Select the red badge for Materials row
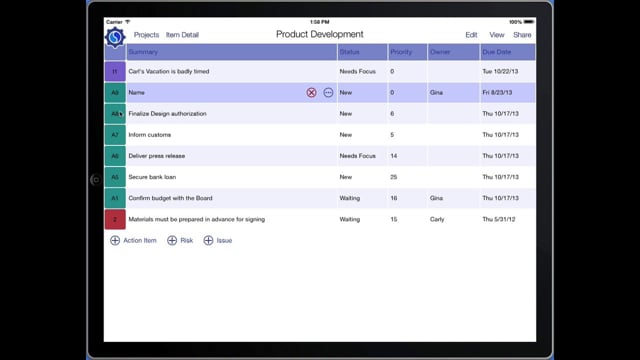 [115, 219]
